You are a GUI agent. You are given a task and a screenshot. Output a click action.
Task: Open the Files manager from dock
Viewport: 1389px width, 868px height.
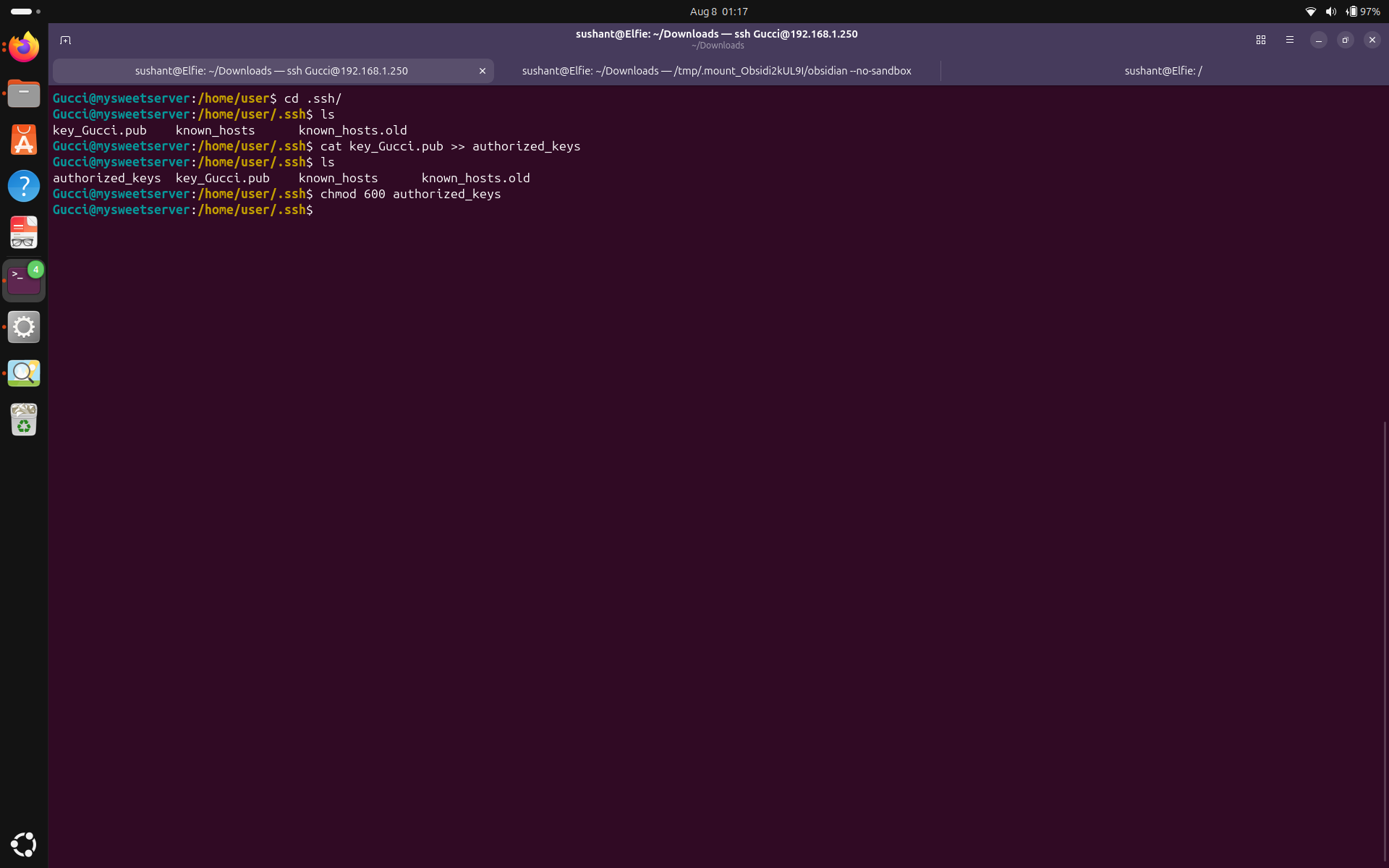[x=24, y=93]
